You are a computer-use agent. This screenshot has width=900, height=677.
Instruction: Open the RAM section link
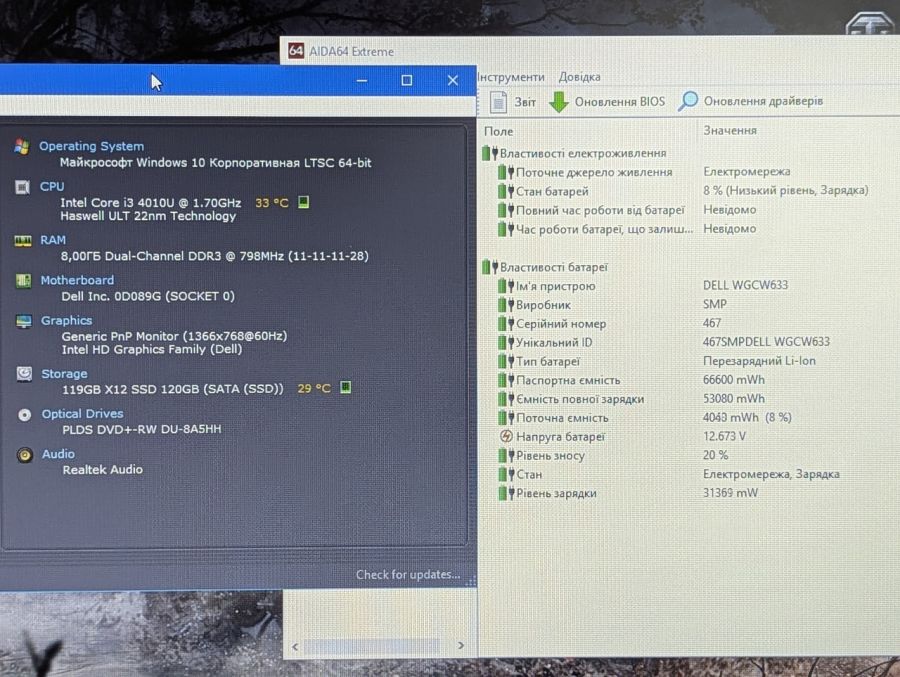tap(53, 240)
